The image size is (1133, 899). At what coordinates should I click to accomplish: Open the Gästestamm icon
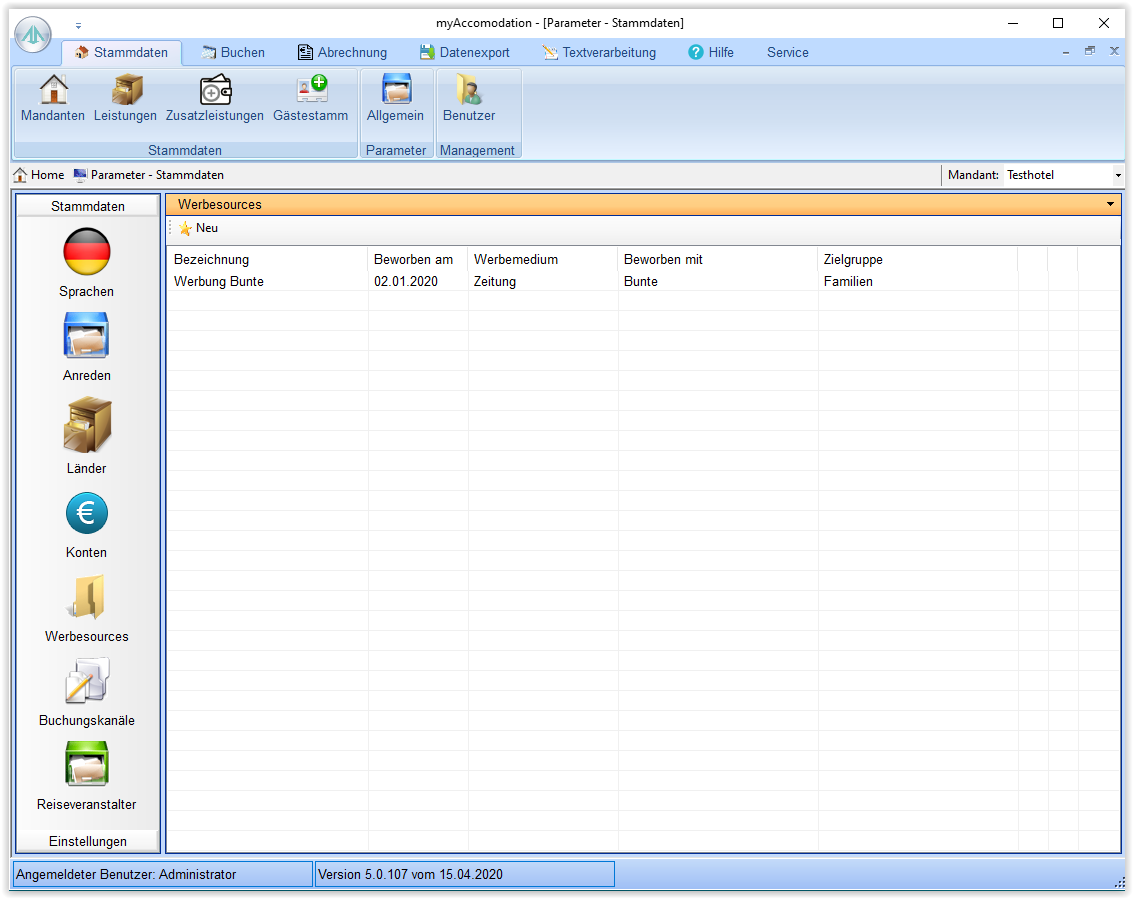point(311,90)
